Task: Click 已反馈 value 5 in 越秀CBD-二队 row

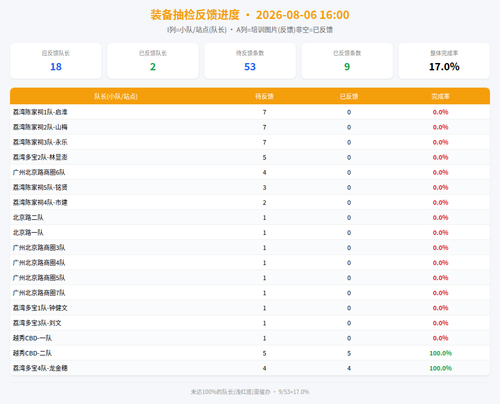Action: [349, 353]
